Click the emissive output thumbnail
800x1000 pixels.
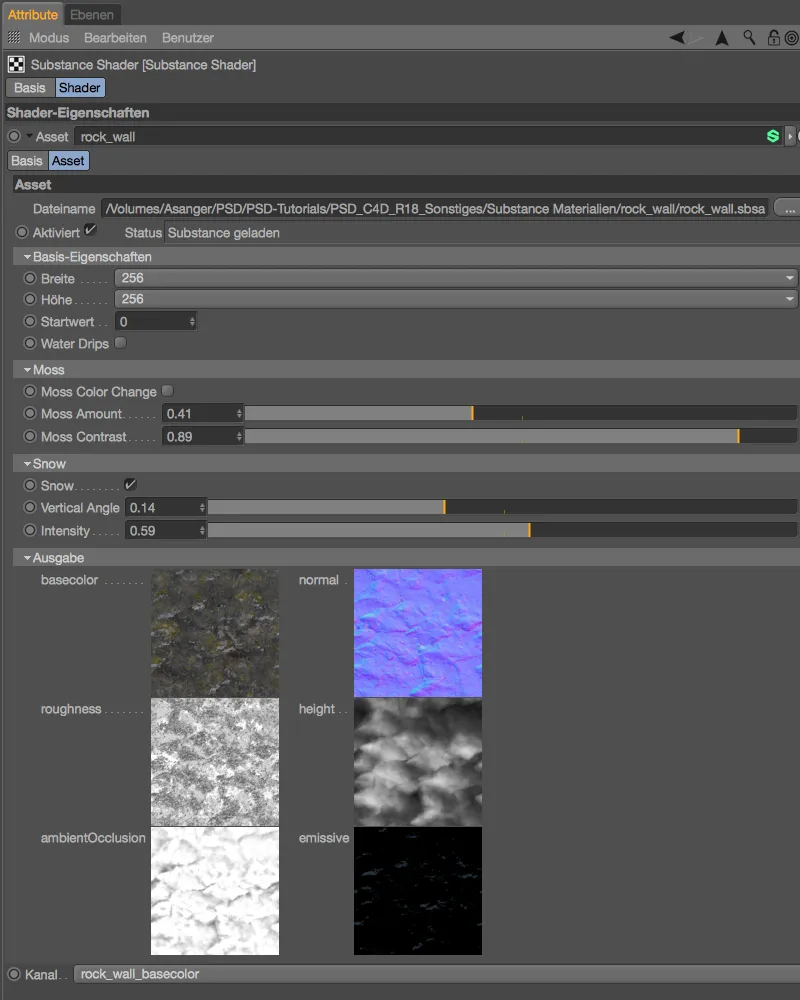click(418, 891)
